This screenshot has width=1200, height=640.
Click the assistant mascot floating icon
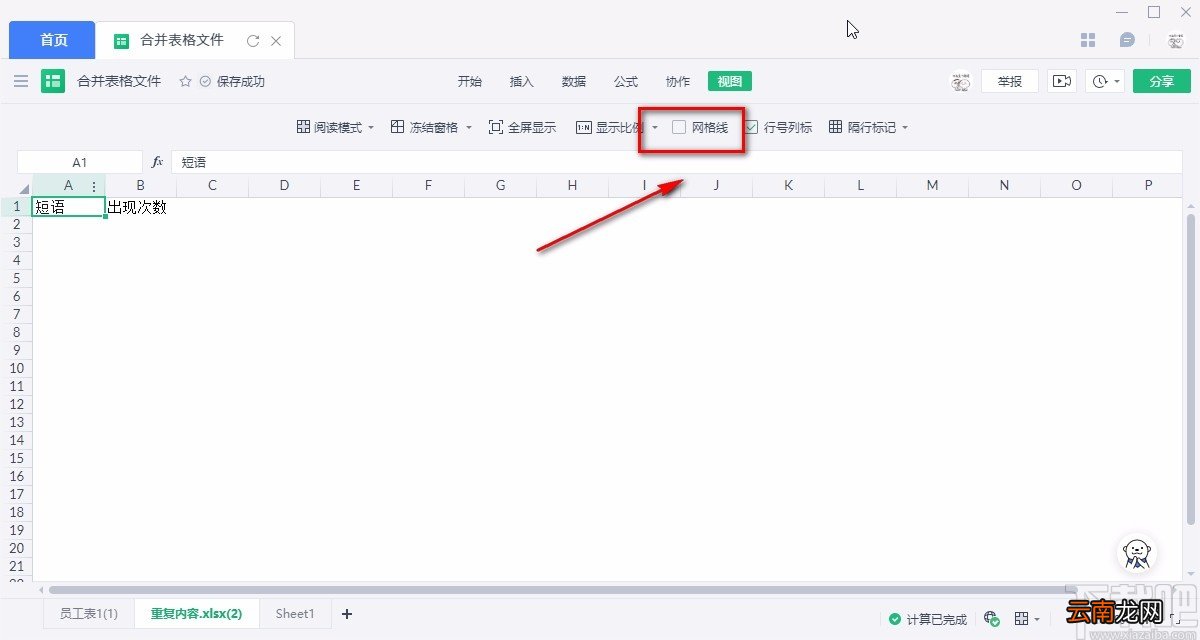[1136, 552]
